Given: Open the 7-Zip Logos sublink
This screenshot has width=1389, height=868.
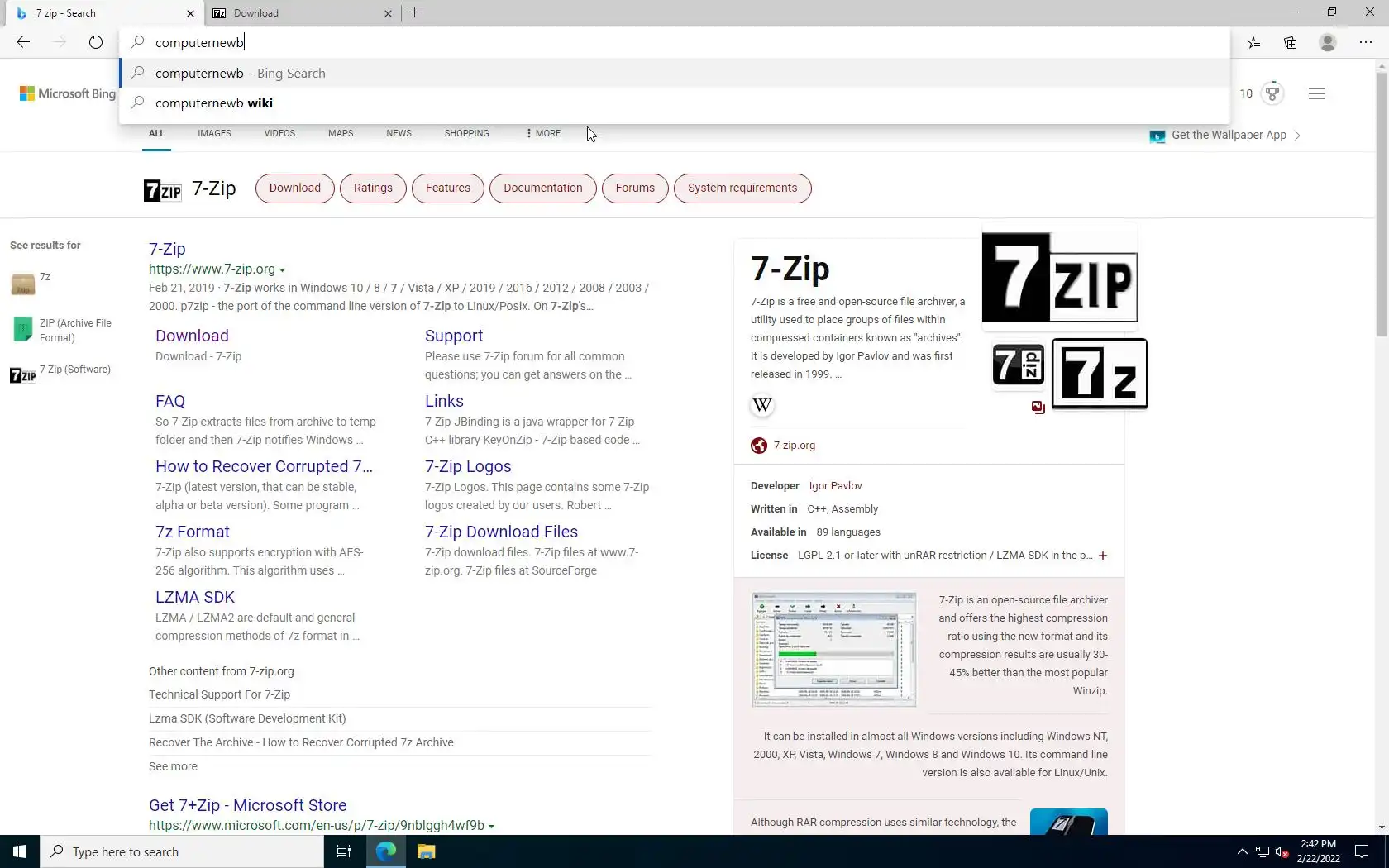Looking at the screenshot, I should pyautogui.click(x=468, y=466).
